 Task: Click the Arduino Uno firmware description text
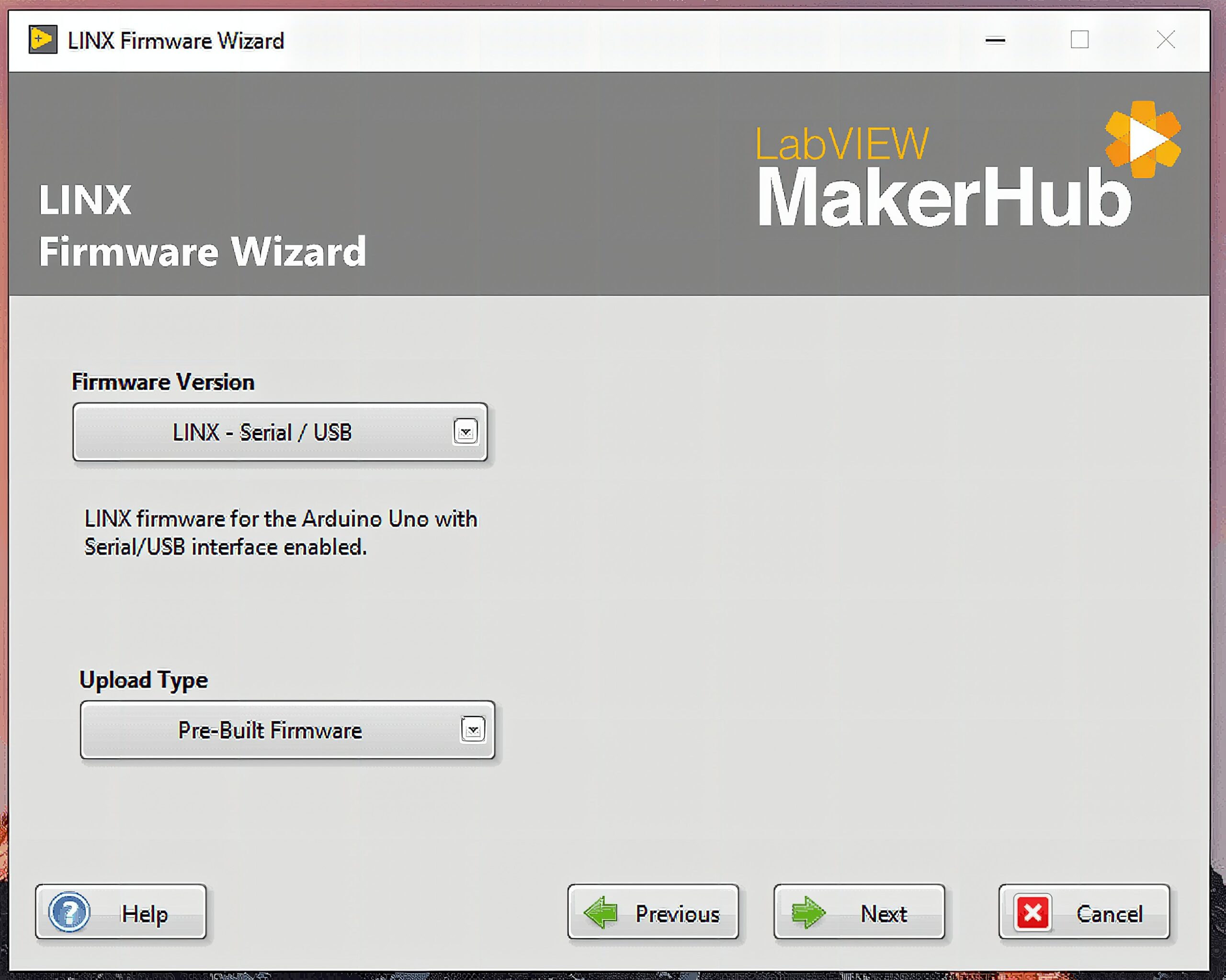(x=281, y=533)
